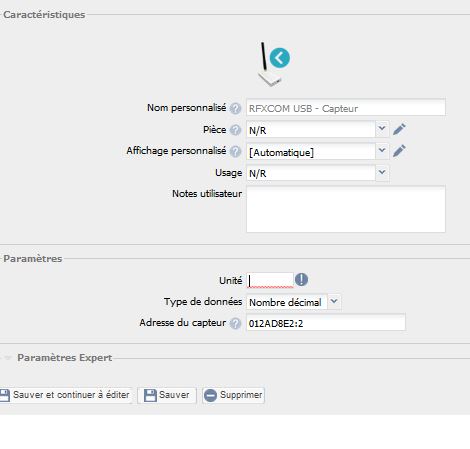Click the exclamation warning icon beside Unité
Image resolution: width=470 pixels, height=449 pixels.
[x=302, y=279]
